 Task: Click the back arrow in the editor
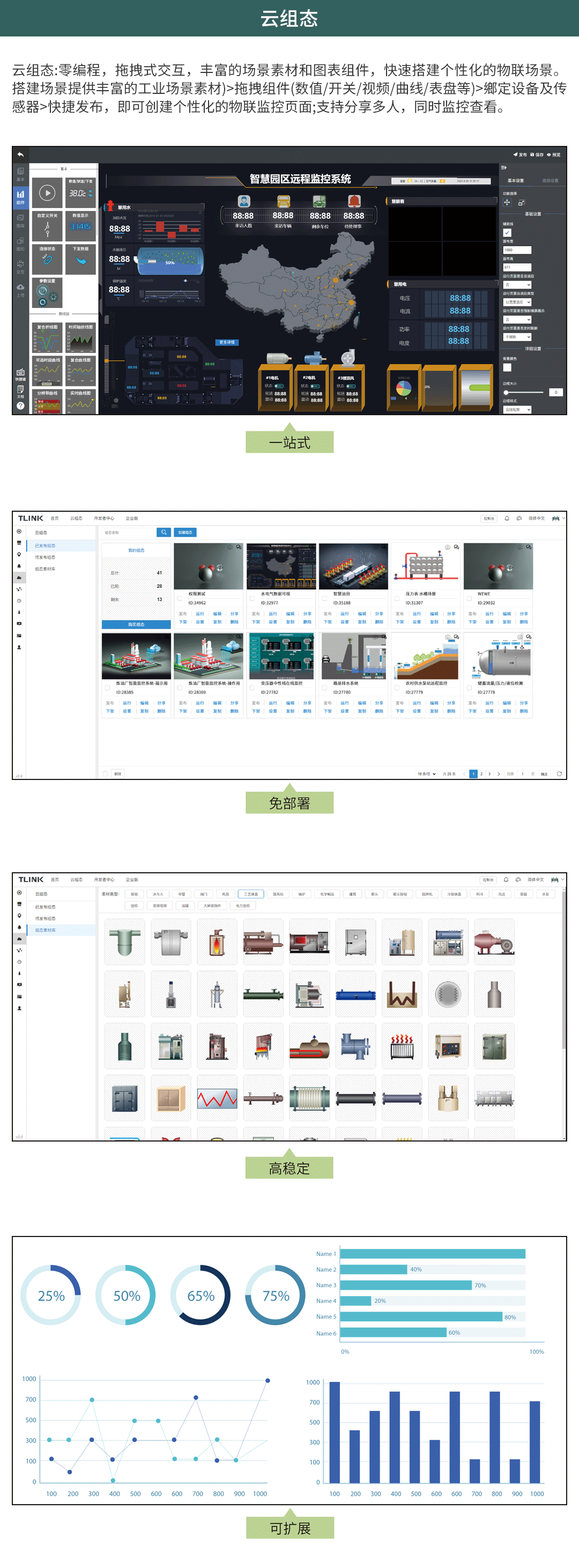[20, 154]
